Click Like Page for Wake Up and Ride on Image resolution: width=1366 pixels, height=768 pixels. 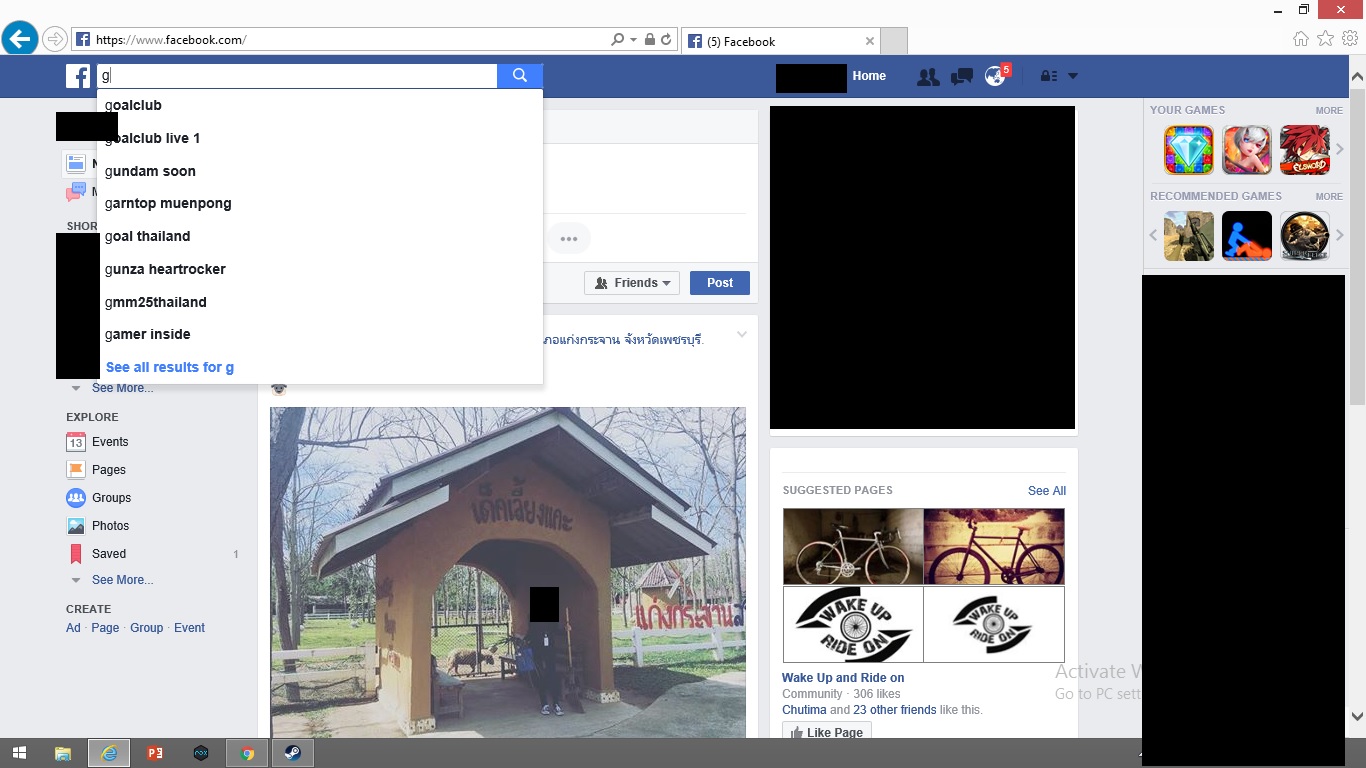(x=827, y=733)
